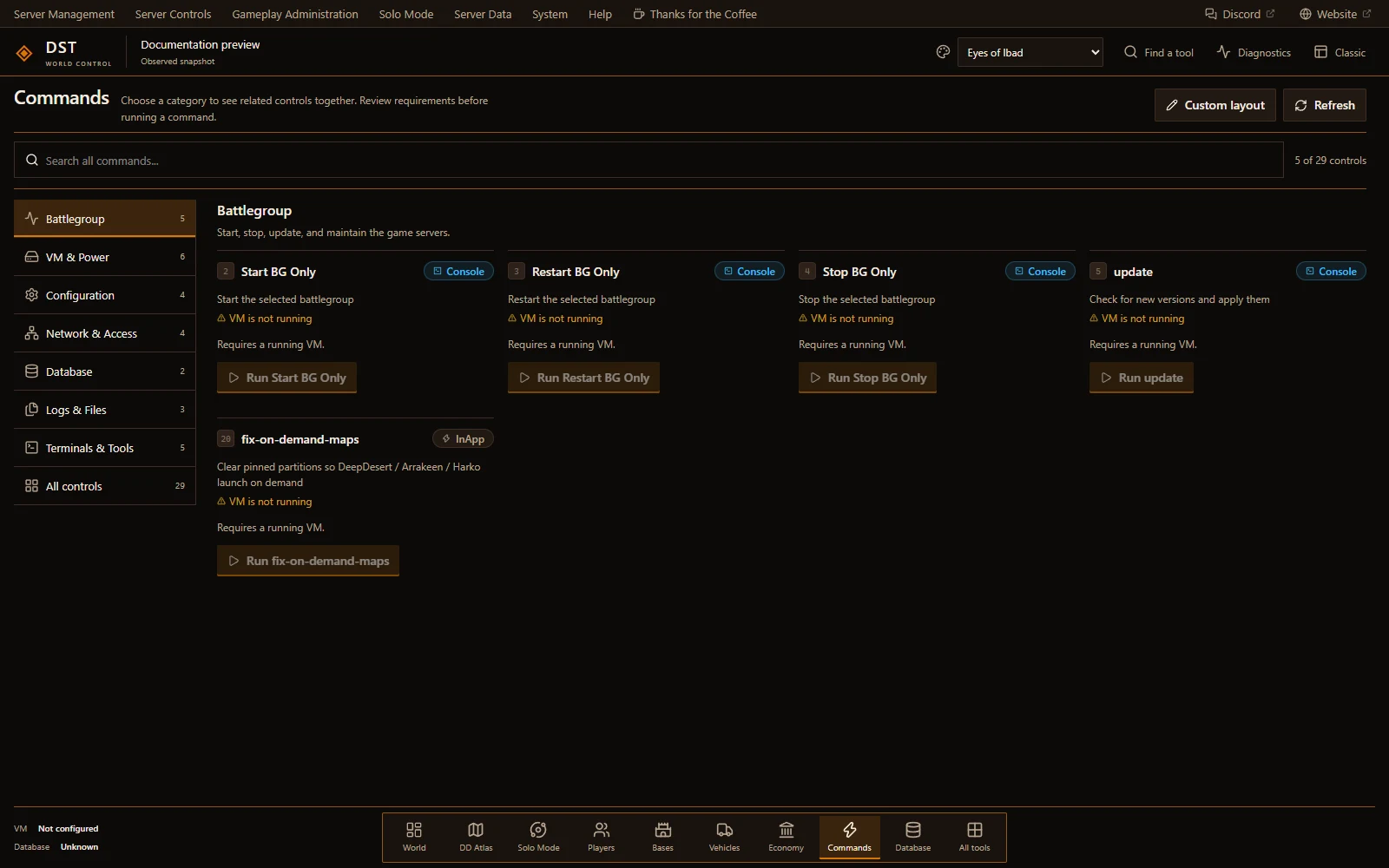Select the All controls category
This screenshot has height=868, width=1389.
[x=104, y=486]
